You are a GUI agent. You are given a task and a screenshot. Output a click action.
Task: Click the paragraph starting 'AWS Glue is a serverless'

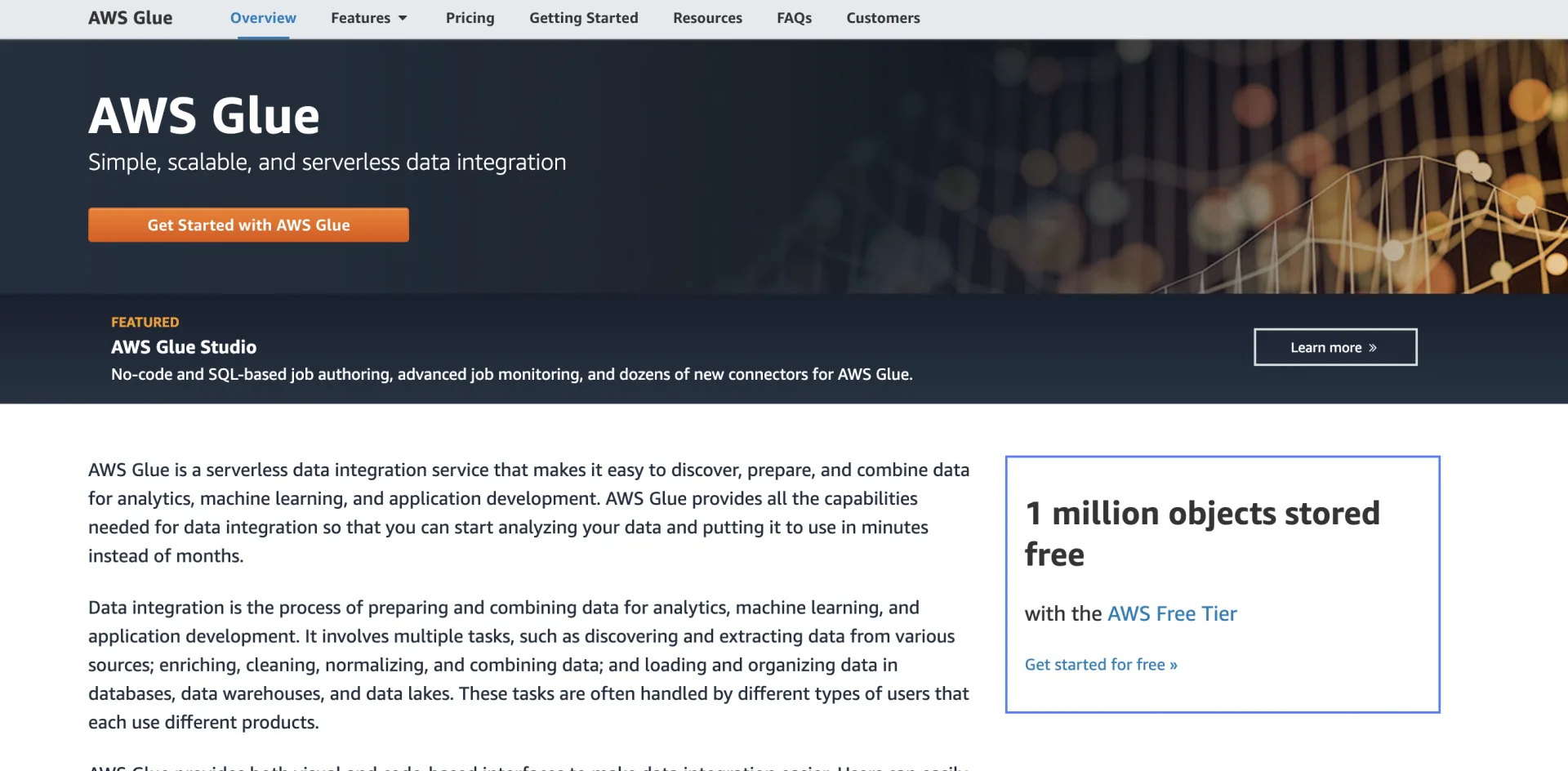pyautogui.click(x=529, y=513)
